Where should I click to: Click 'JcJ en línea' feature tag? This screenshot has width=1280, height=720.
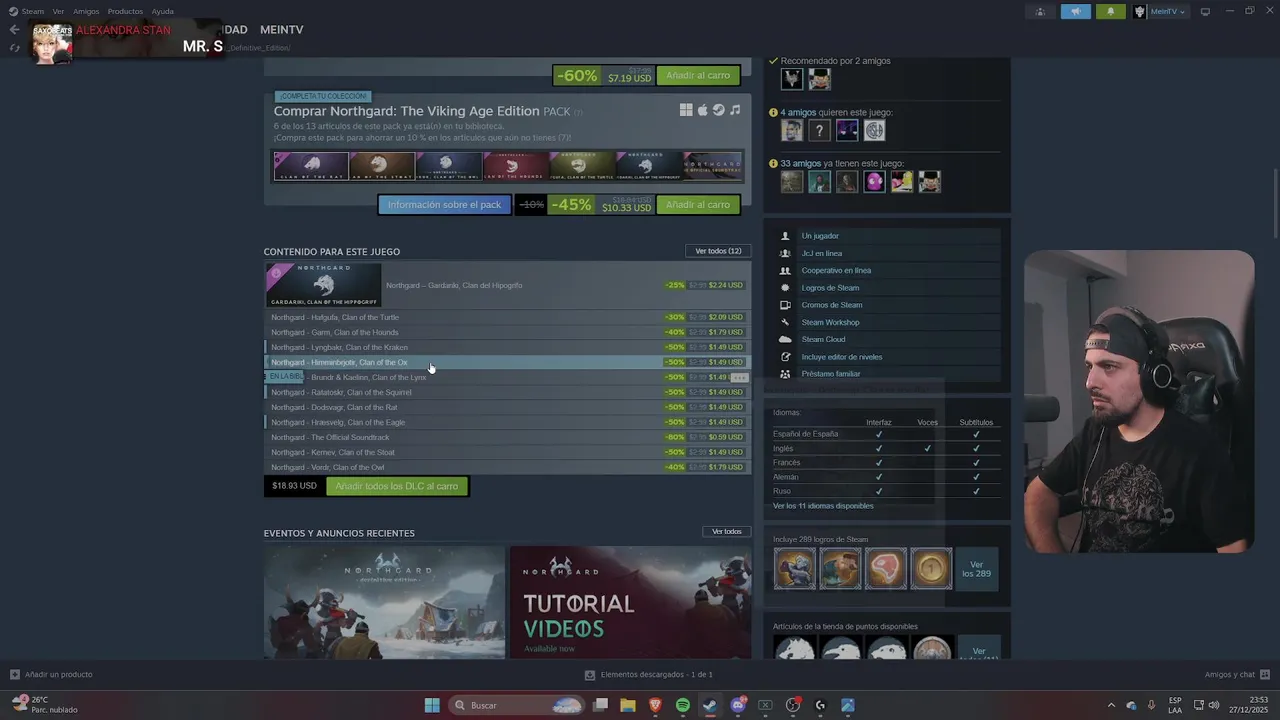pos(822,253)
